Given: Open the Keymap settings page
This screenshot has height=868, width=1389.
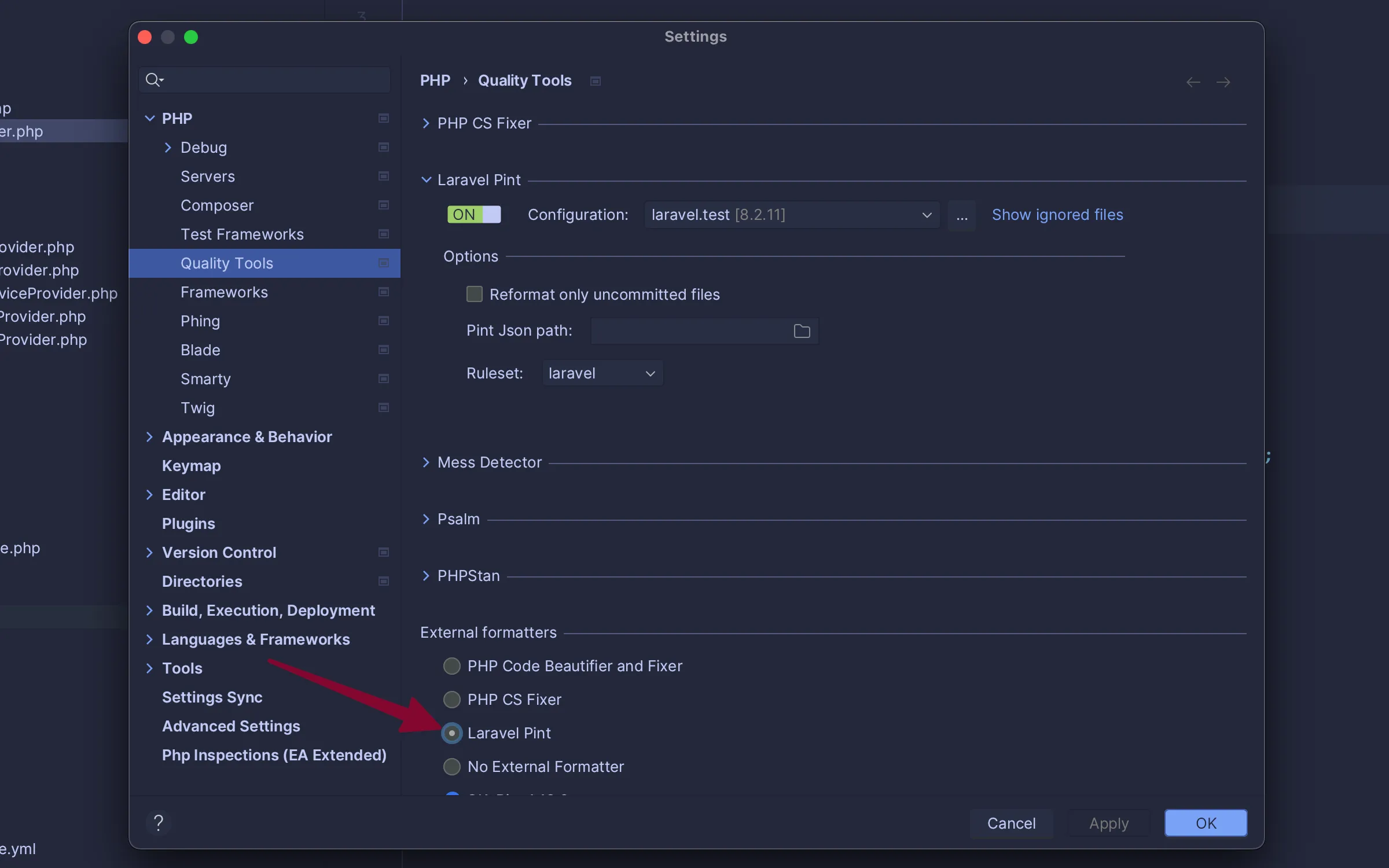Looking at the screenshot, I should pos(191,466).
